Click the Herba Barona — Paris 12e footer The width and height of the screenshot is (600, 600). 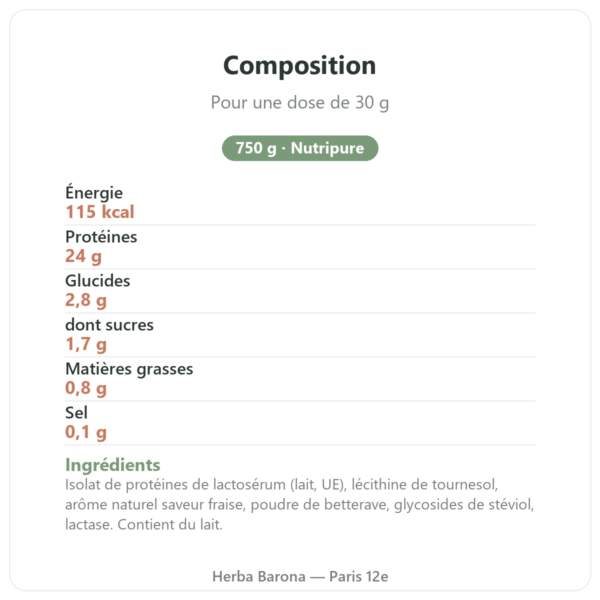[x=300, y=577]
